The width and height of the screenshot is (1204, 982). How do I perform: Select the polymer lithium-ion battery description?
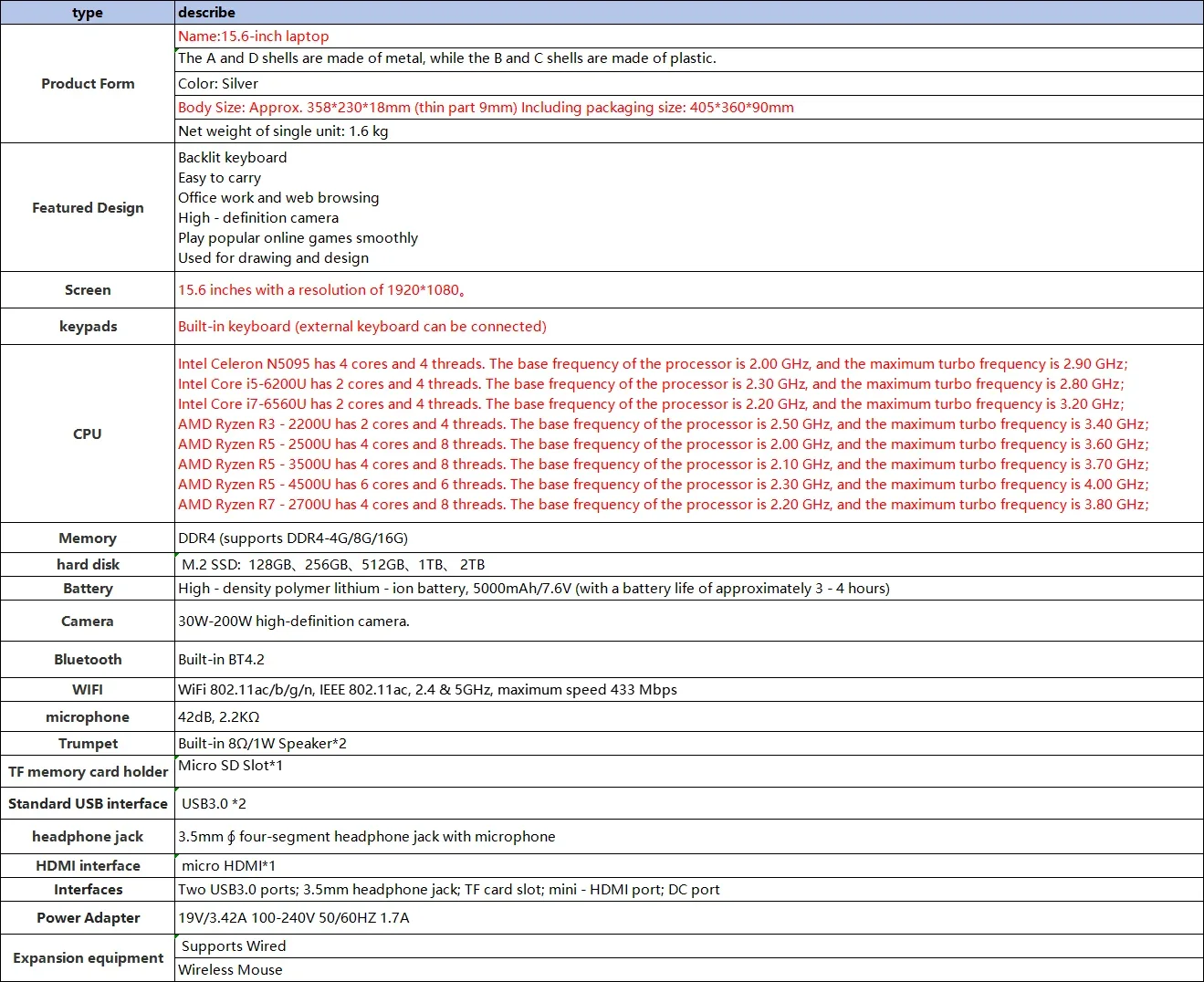coord(689,588)
